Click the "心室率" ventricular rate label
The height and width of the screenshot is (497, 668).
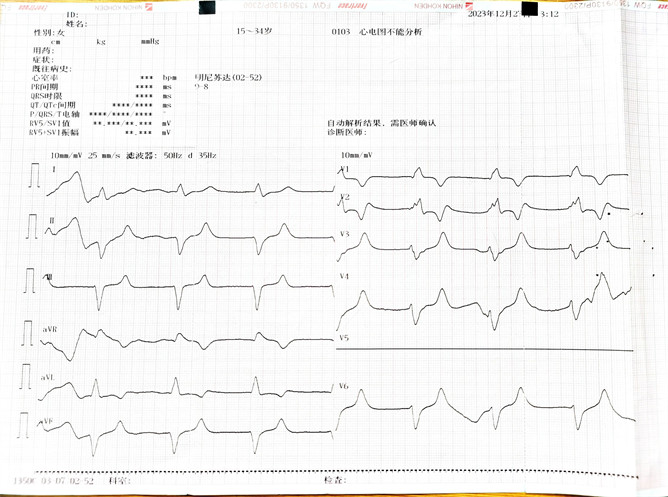pos(44,78)
